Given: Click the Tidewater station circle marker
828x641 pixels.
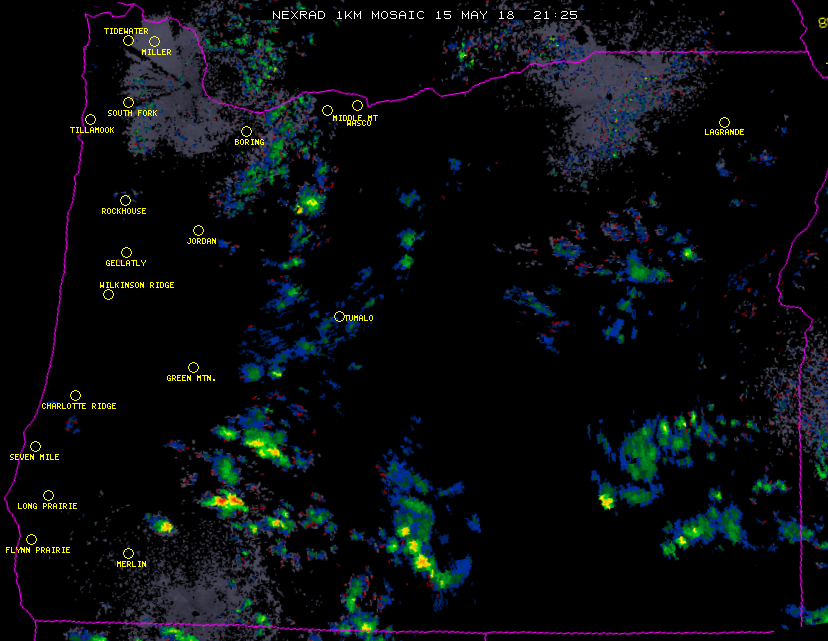Looking at the screenshot, I should point(128,40).
